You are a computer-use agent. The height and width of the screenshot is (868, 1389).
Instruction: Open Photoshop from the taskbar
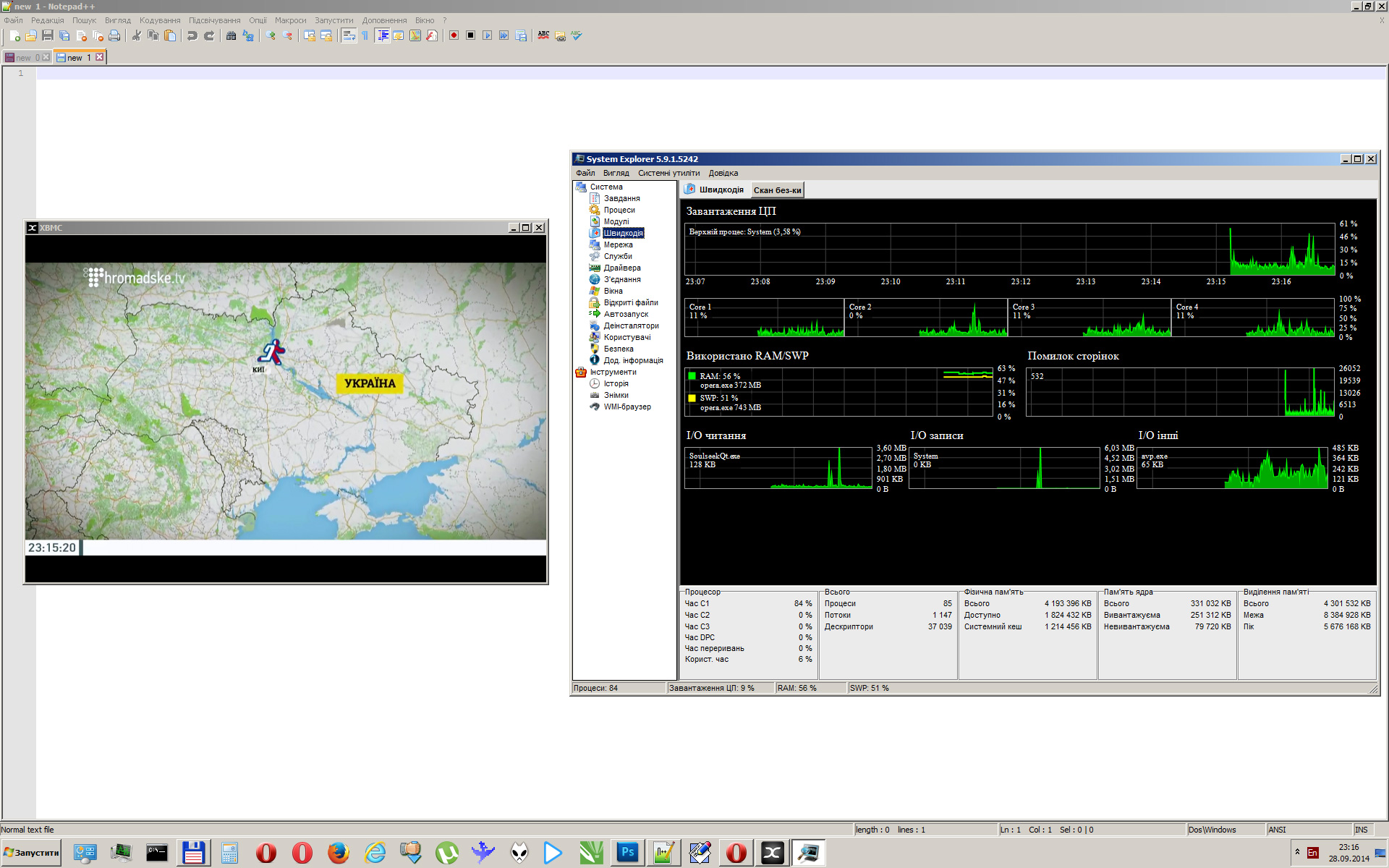click(x=627, y=853)
